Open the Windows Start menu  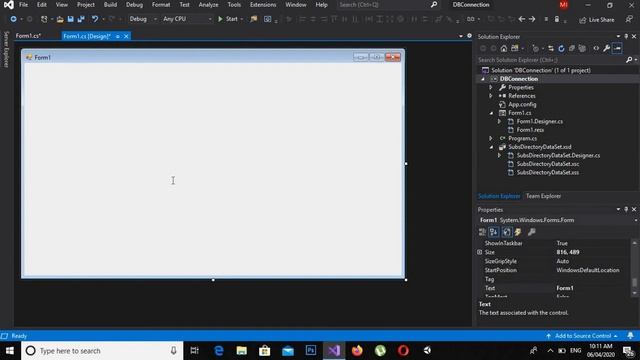(10, 351)
